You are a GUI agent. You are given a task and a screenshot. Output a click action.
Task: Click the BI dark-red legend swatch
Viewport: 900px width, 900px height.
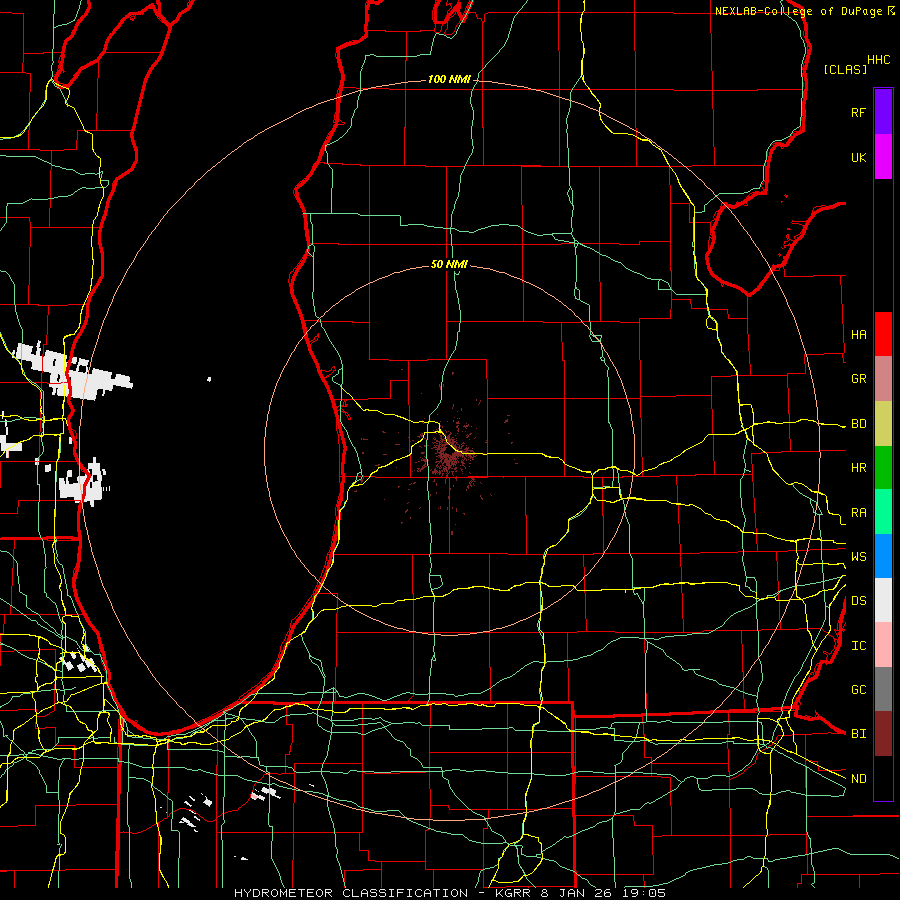coord(883,734)
